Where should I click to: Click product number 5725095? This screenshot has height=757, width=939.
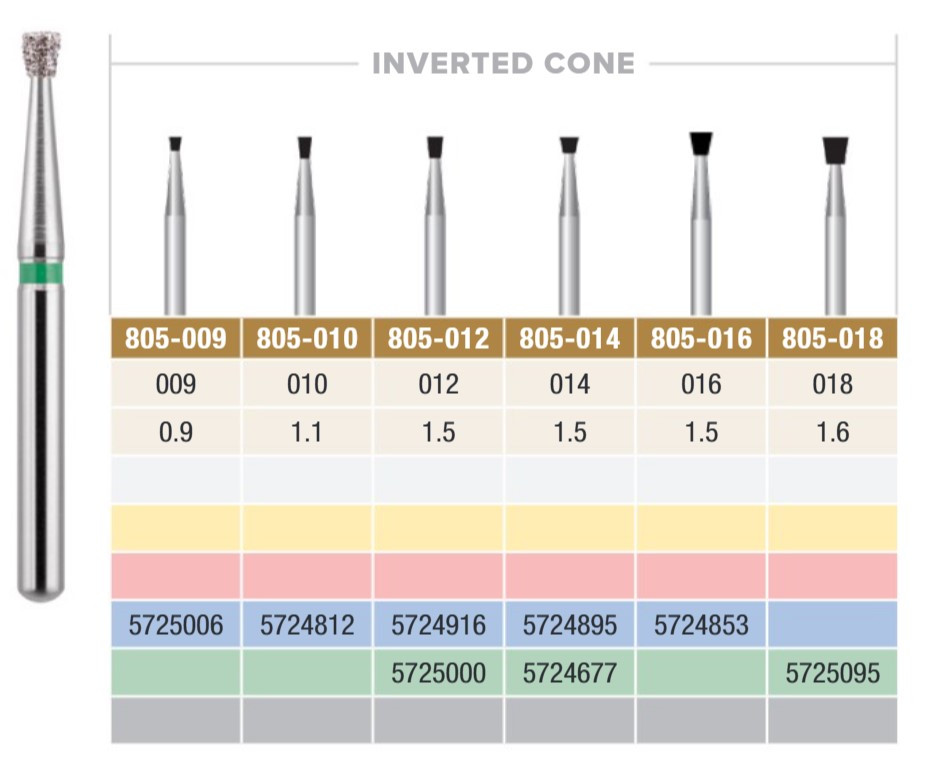pos(832,673)
